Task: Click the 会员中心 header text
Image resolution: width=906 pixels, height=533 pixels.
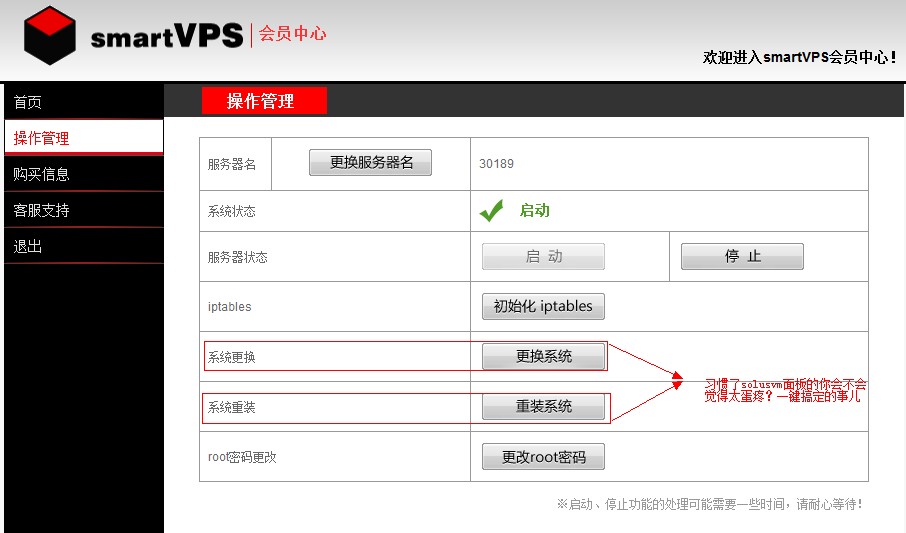Action: (x=292, y=34)
